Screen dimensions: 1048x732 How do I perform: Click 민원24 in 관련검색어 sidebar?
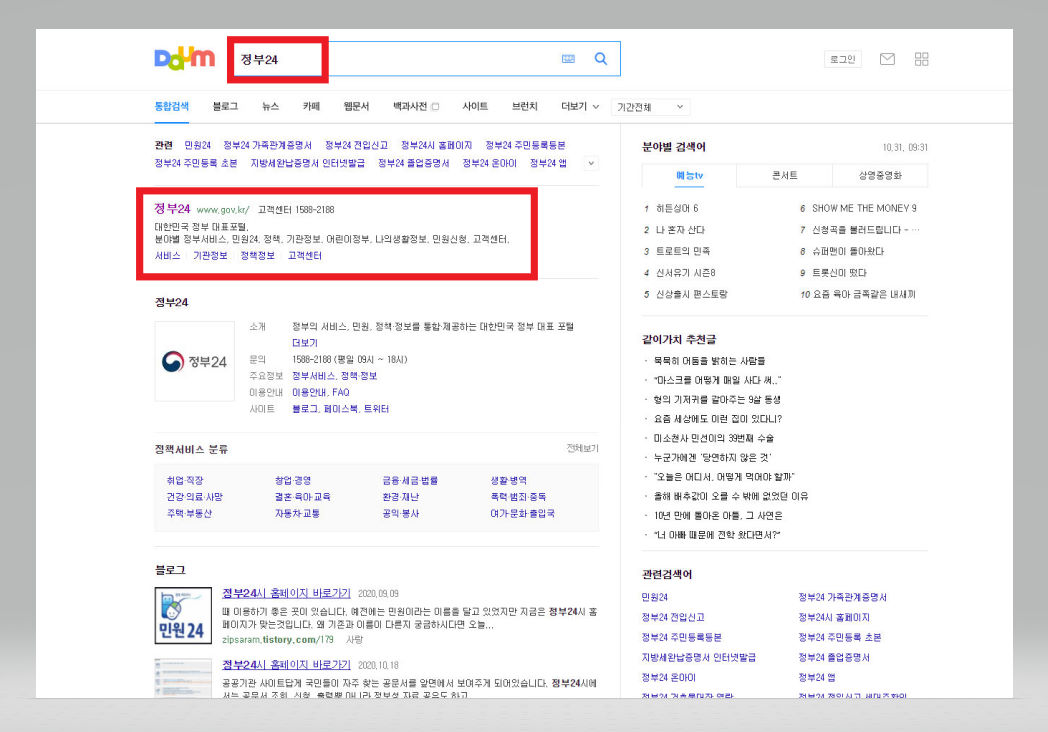coord(654,598)
